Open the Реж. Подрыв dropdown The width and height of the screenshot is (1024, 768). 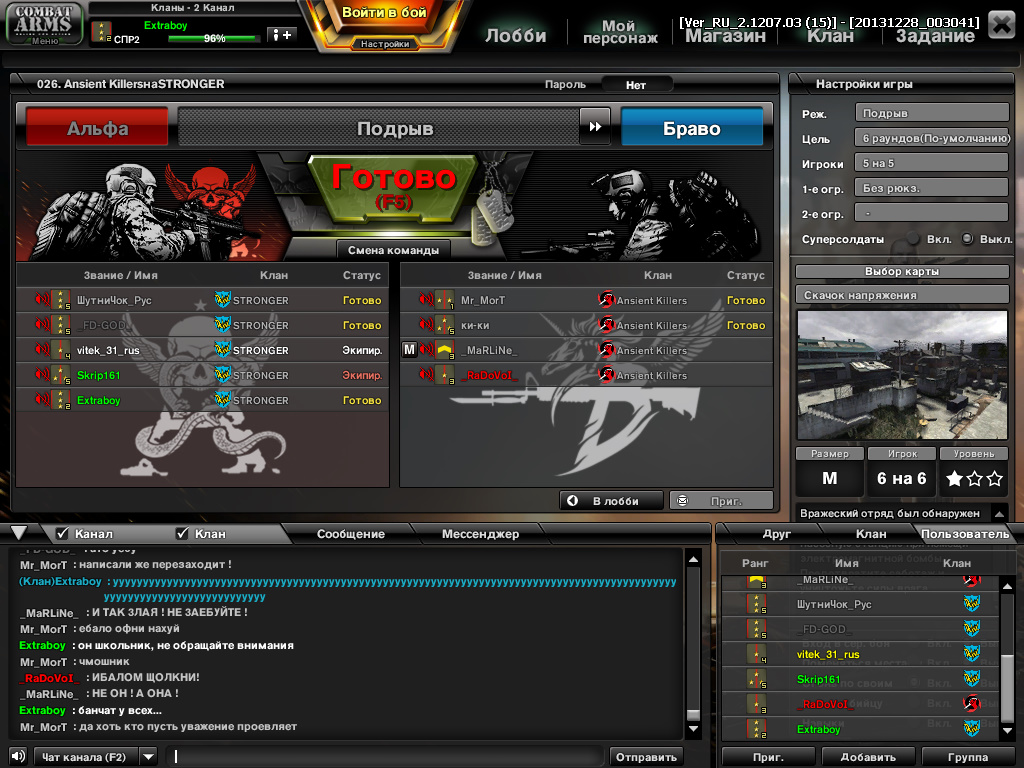point(932,113)
